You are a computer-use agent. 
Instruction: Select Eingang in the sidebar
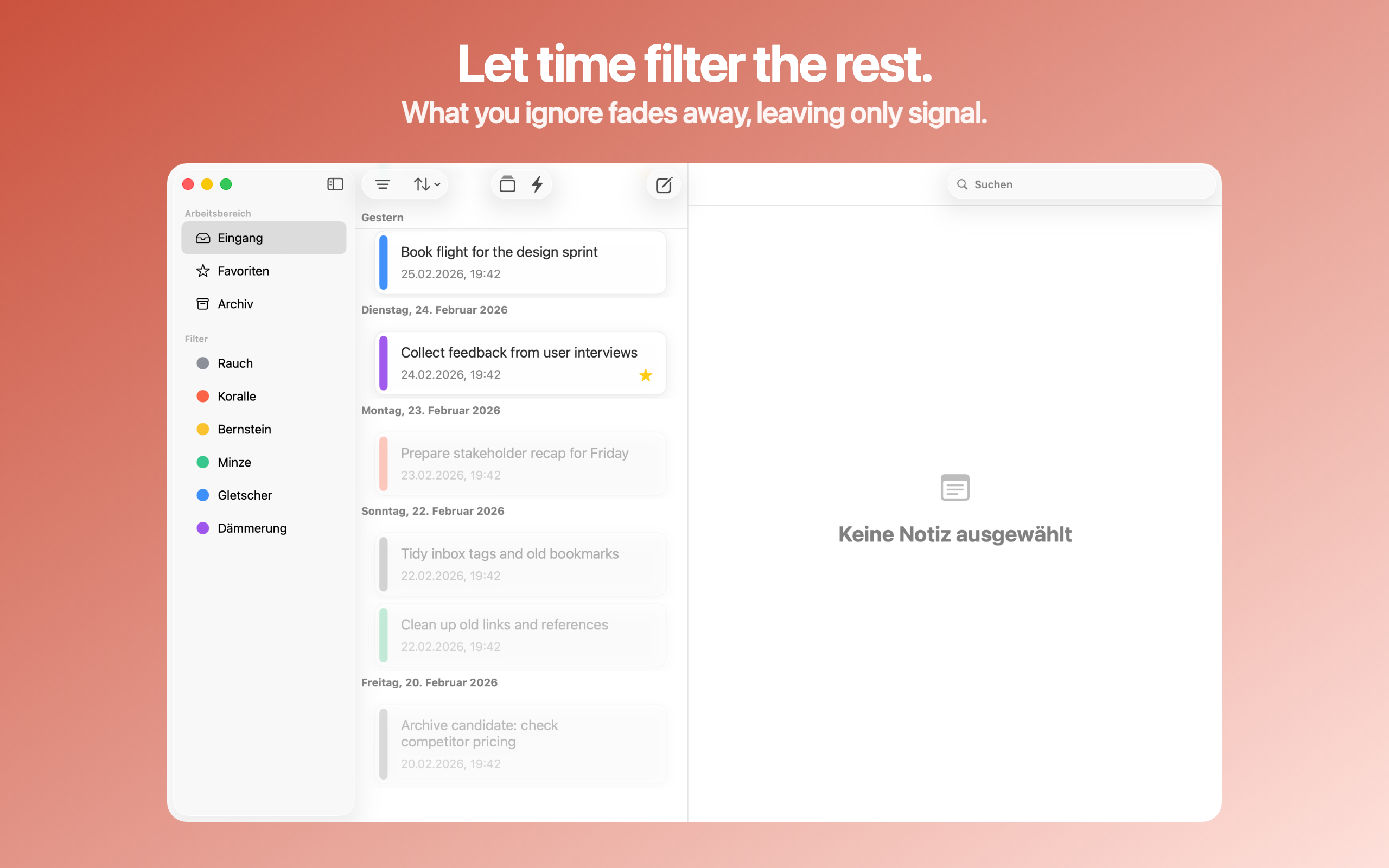click(264, 238)
